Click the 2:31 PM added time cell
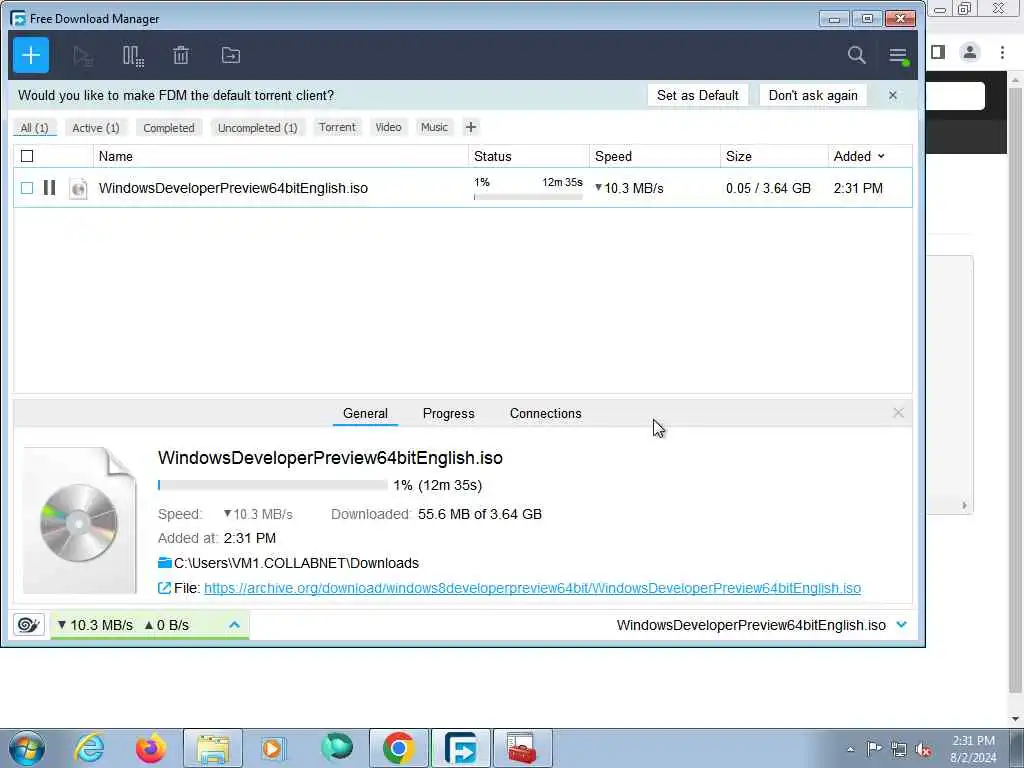1024x768 pixels. [858, 188]
